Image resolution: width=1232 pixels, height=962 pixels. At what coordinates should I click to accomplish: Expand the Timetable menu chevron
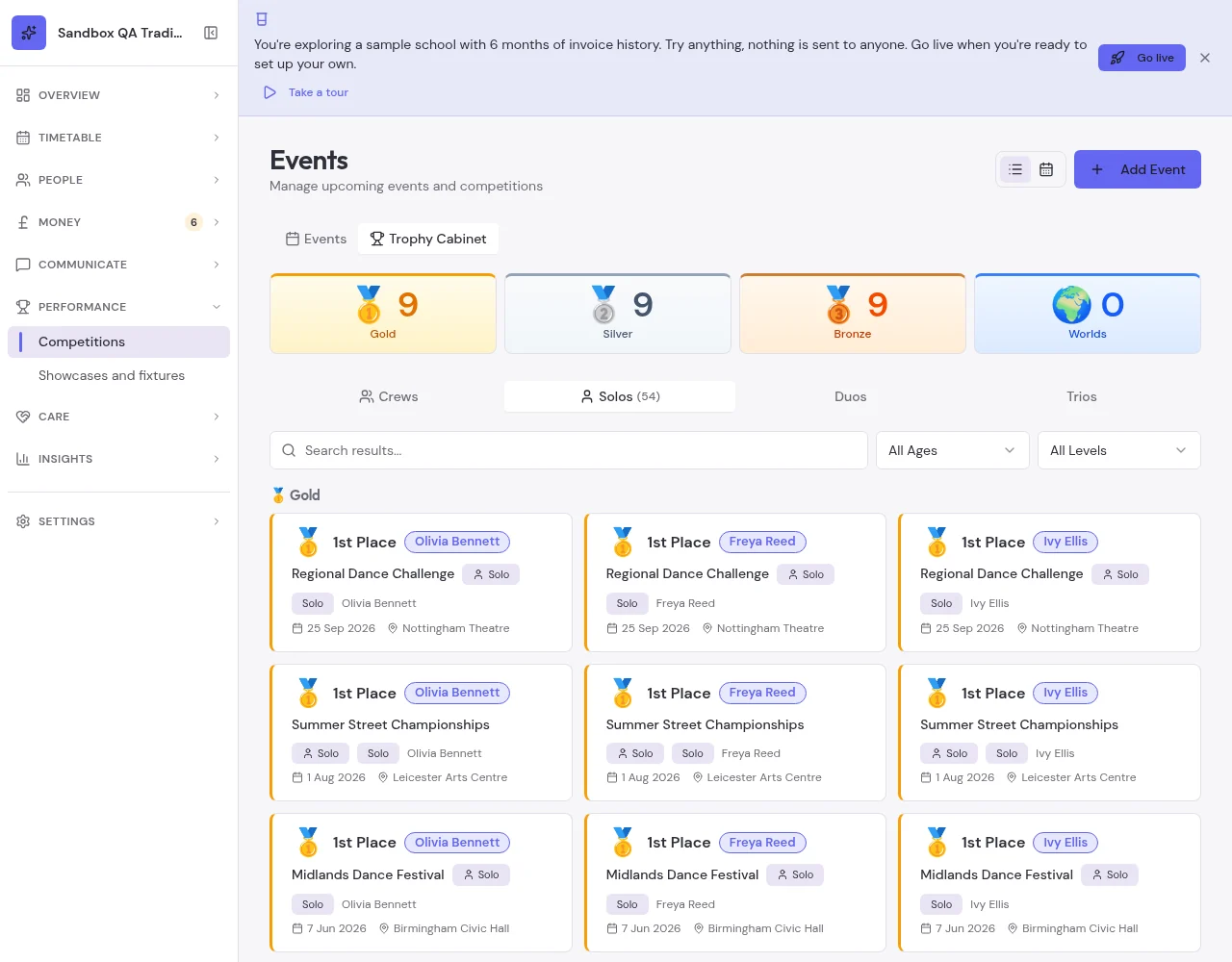[x=217, y=138]
